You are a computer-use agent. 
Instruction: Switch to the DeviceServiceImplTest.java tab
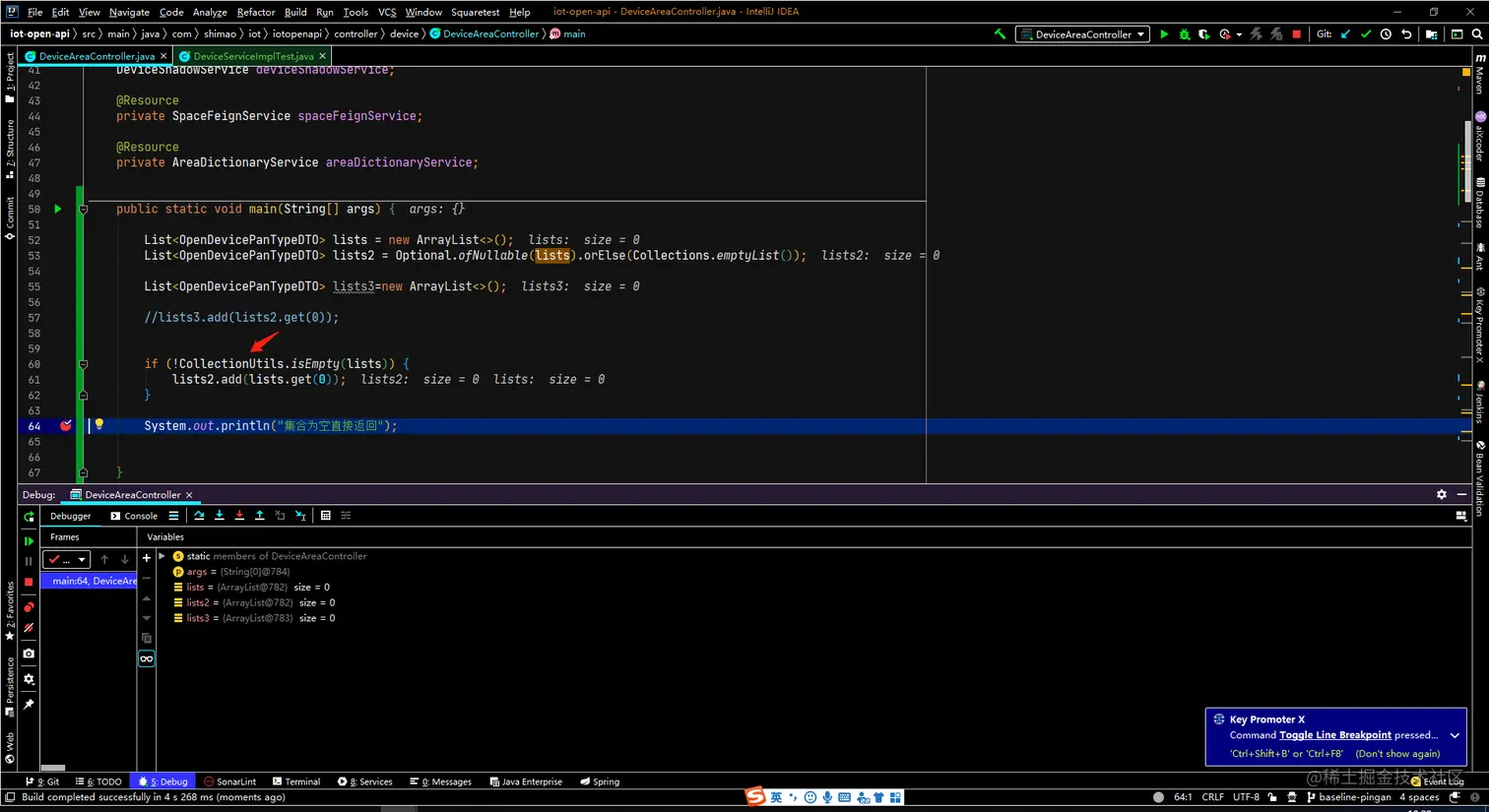tap(252, 56)
